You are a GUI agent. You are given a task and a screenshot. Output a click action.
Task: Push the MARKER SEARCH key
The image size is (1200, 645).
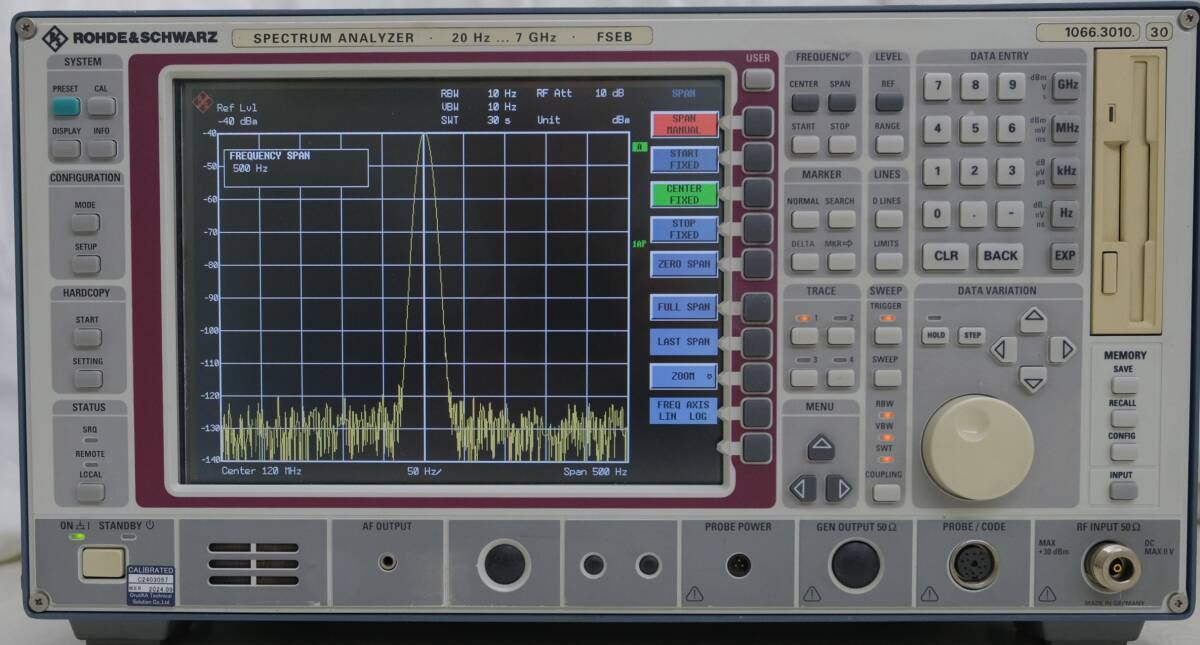pos(842,219)
